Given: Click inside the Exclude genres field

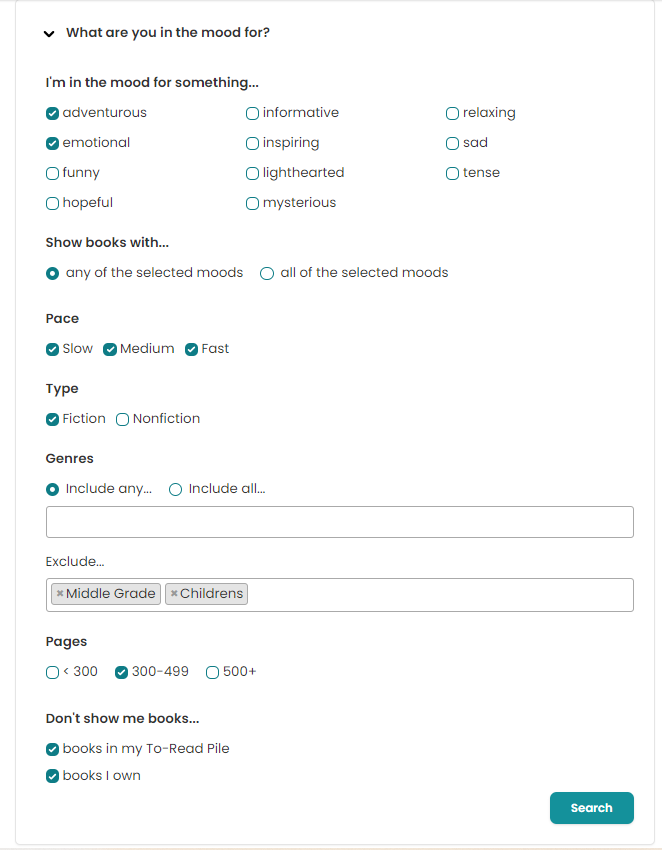Looking at the screenshot, I should click(x=440, y=594).
